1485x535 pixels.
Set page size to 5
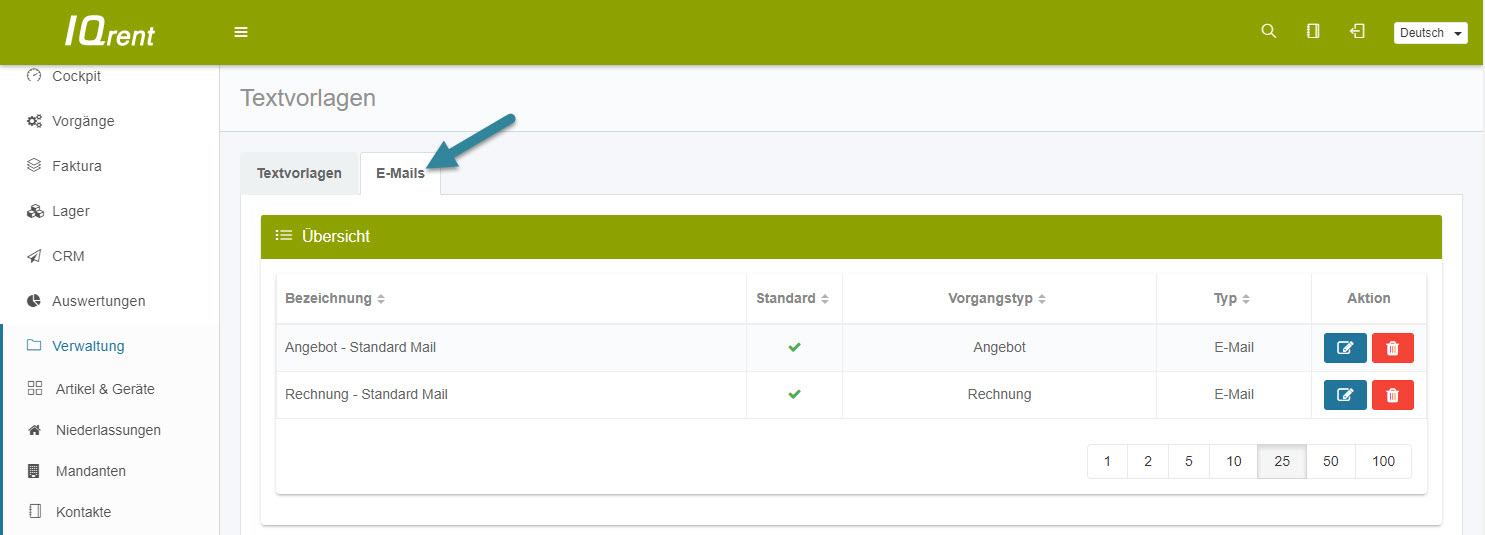coord(1189,461)
